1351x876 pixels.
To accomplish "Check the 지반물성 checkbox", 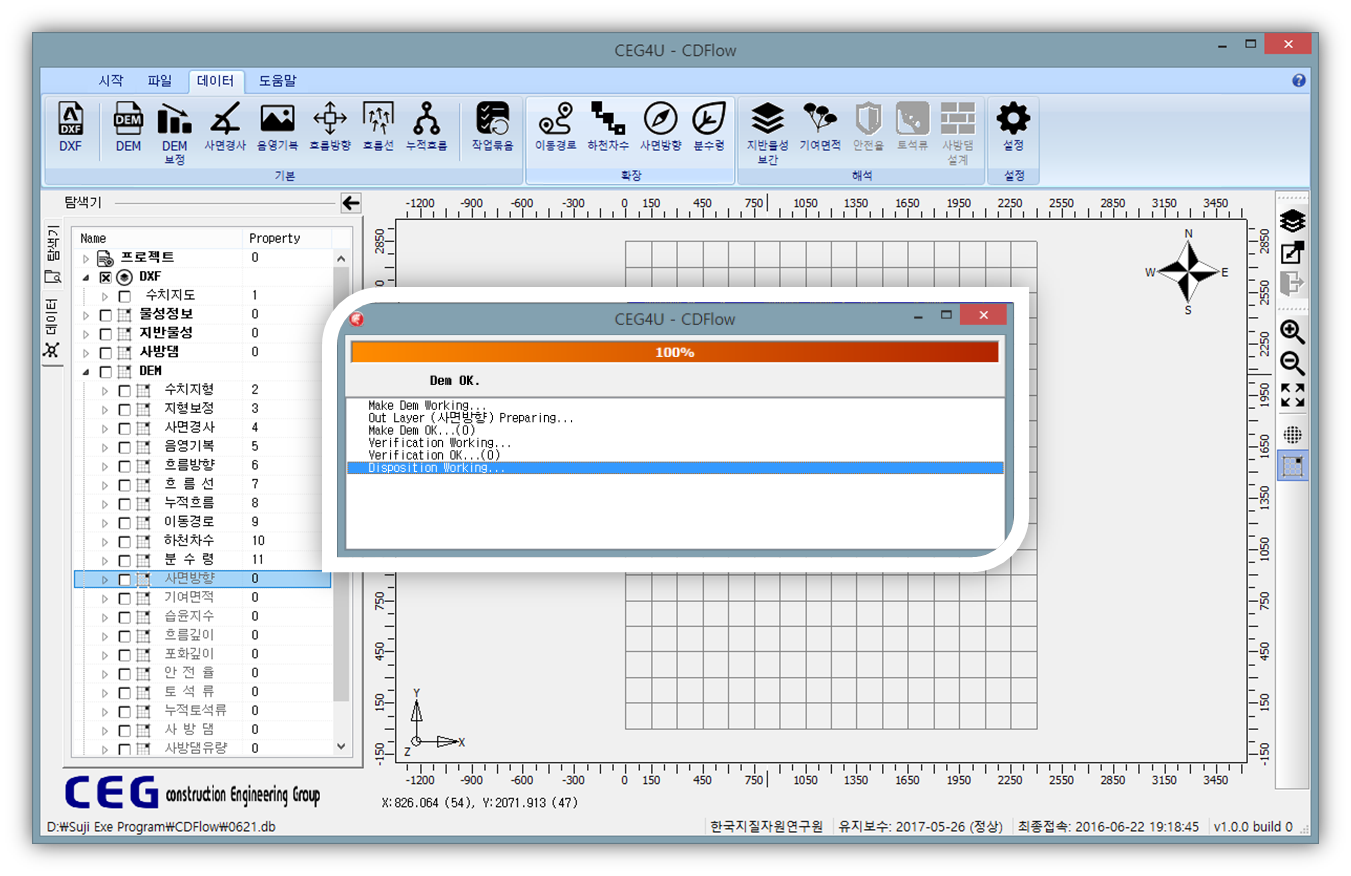I will point(105,333).
